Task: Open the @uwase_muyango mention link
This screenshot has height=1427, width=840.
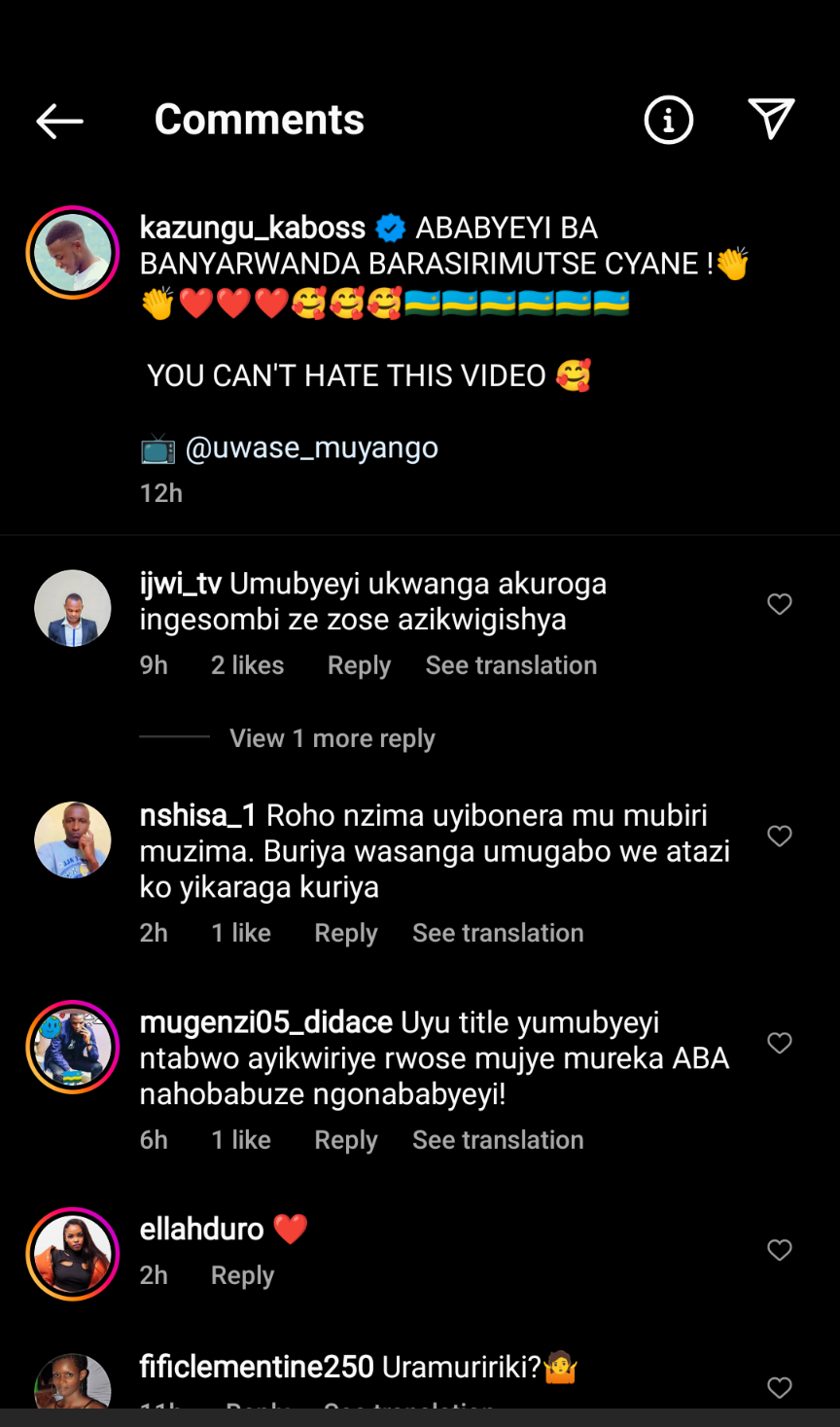Action: point(311,447)
